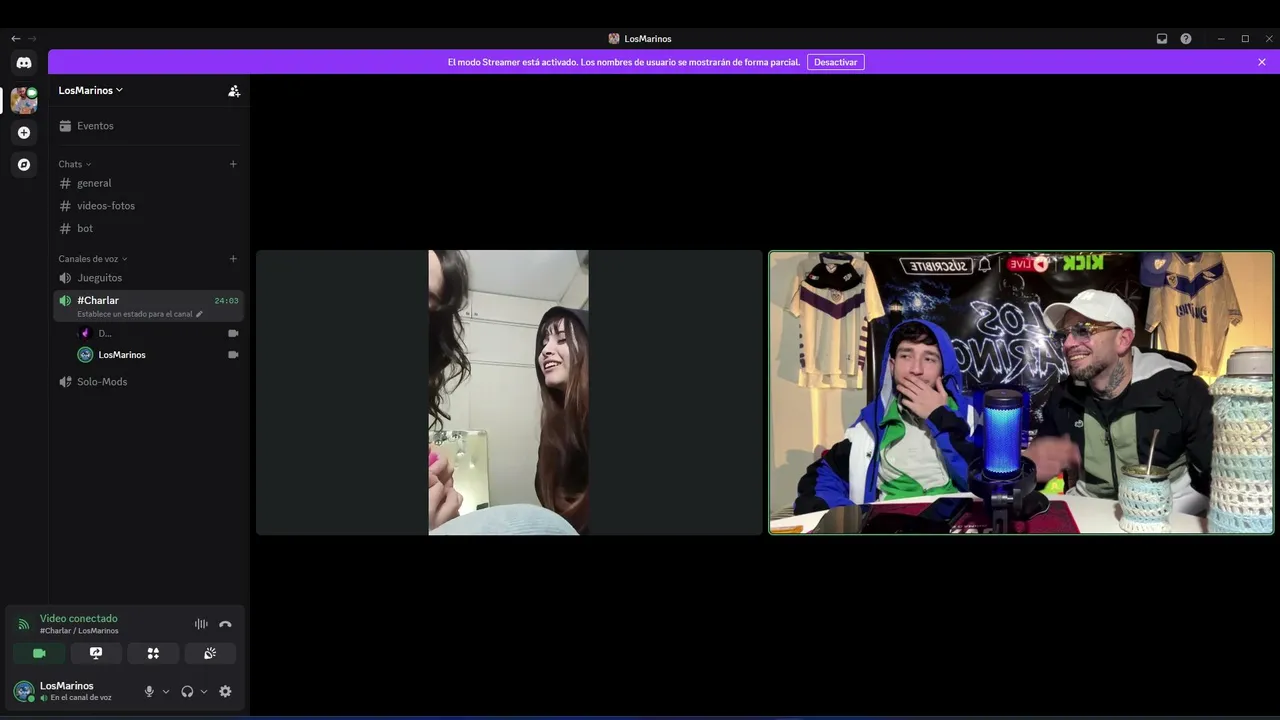The image size is (1280, 720).
Task: Open the help icon in the title bar
Action: 1186,39
